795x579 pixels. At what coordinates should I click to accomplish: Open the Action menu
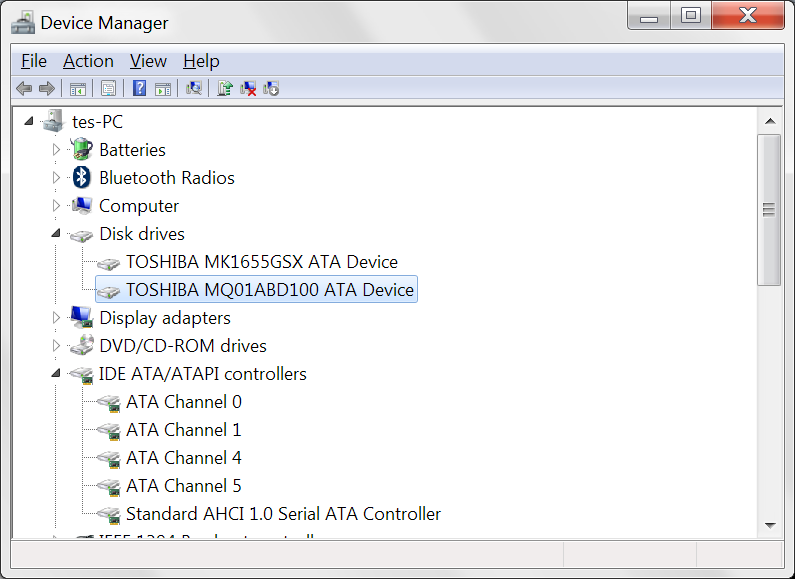click(88, 61)
